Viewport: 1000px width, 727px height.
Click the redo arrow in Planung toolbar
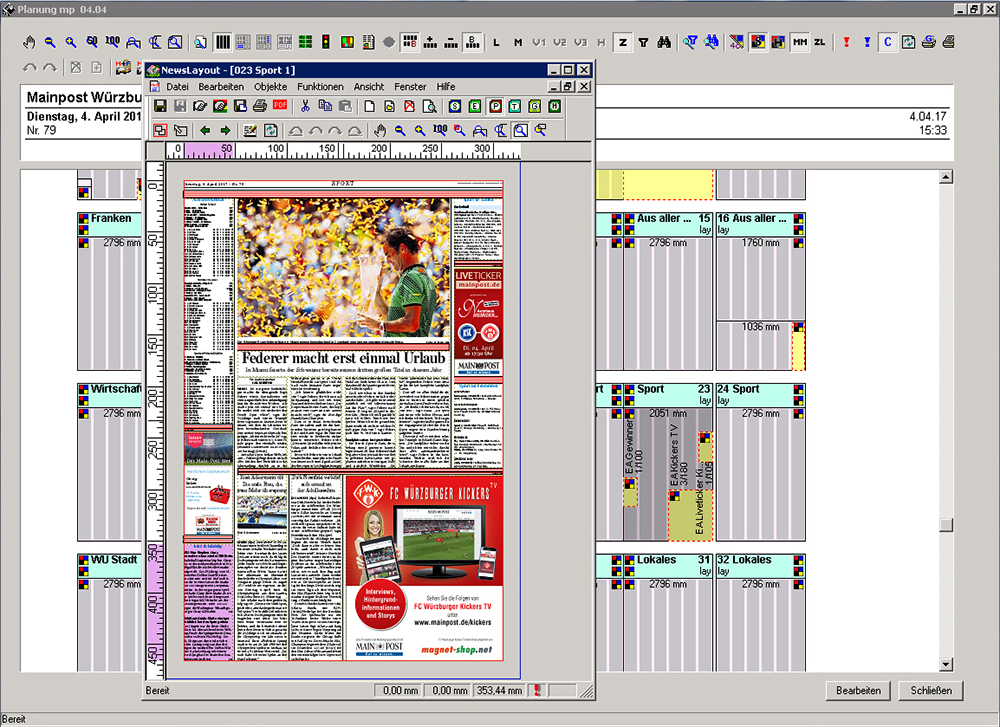(50, 67)
